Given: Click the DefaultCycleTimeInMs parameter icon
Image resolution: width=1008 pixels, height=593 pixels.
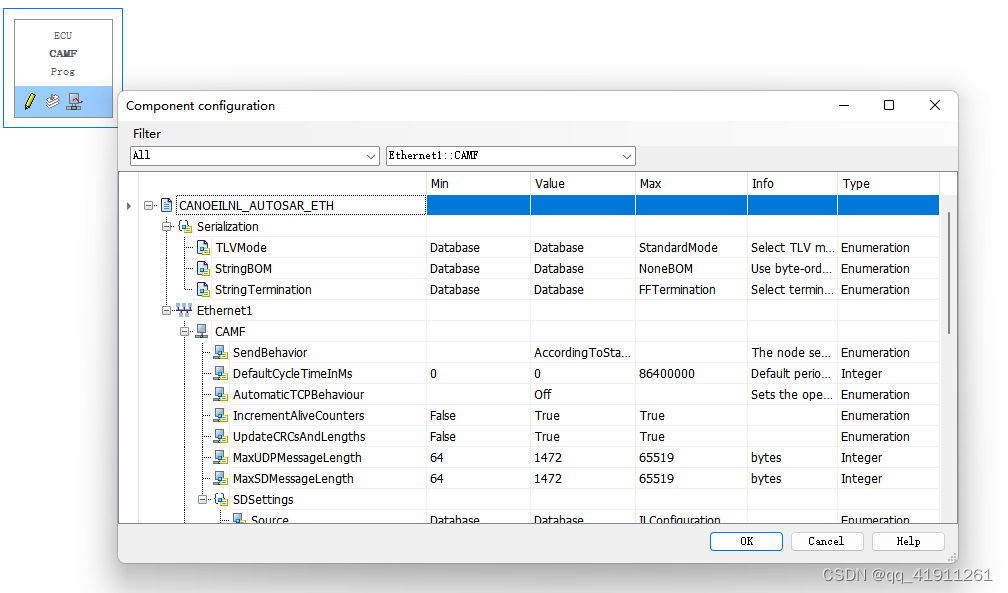Looking at the screenshot, I should [x=221, y=374].
